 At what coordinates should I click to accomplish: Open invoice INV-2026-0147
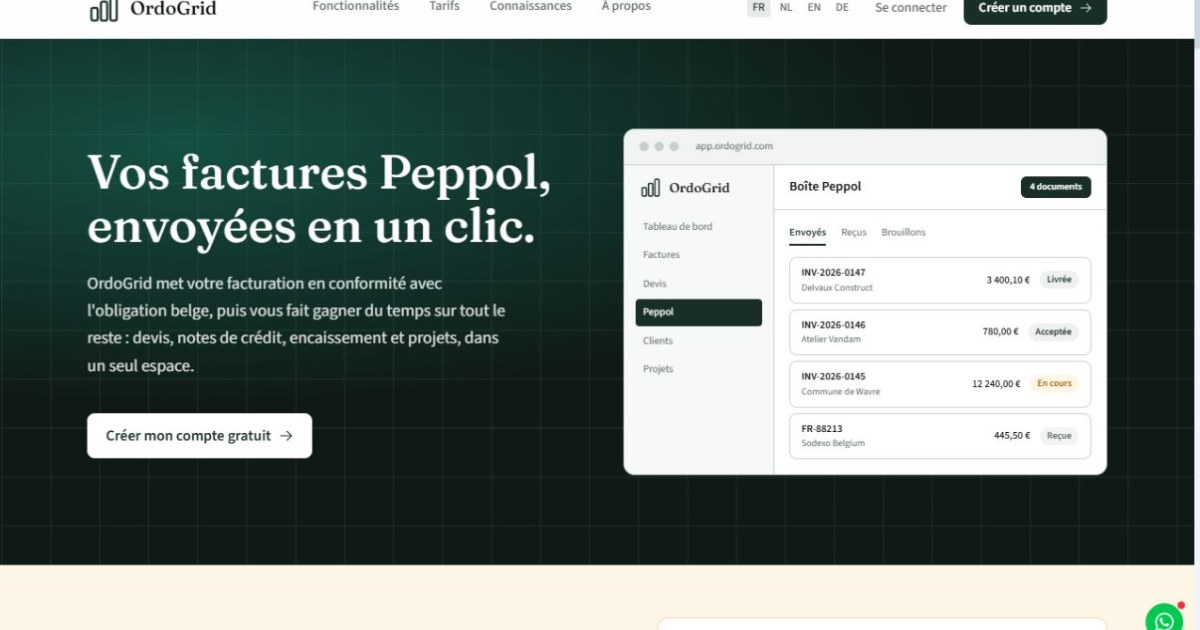click(940, 280)
